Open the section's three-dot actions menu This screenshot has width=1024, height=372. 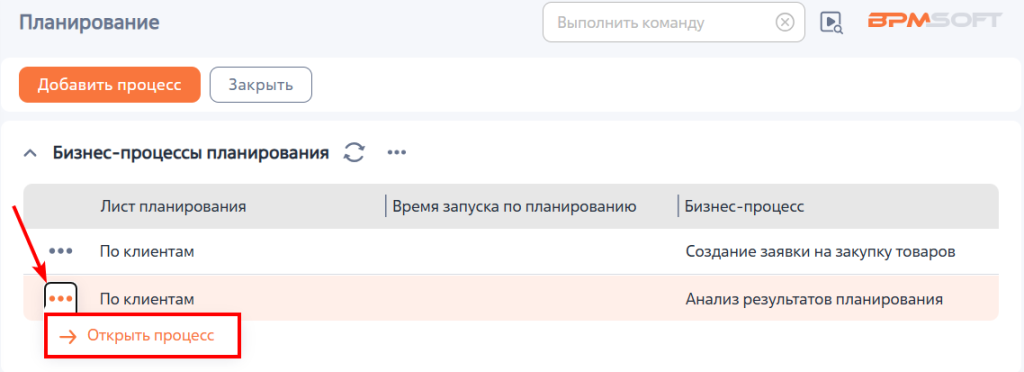coord(396,153)
